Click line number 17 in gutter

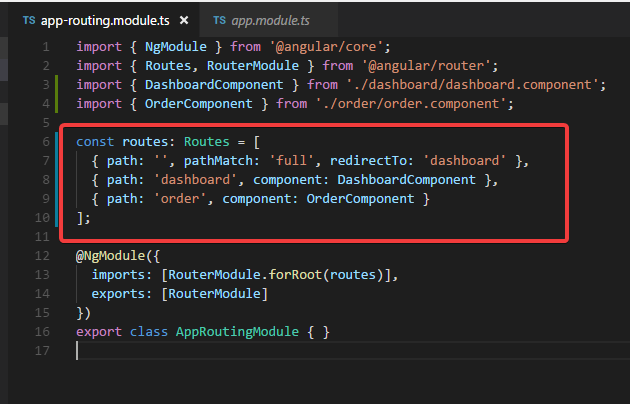(x=42, y=351)
